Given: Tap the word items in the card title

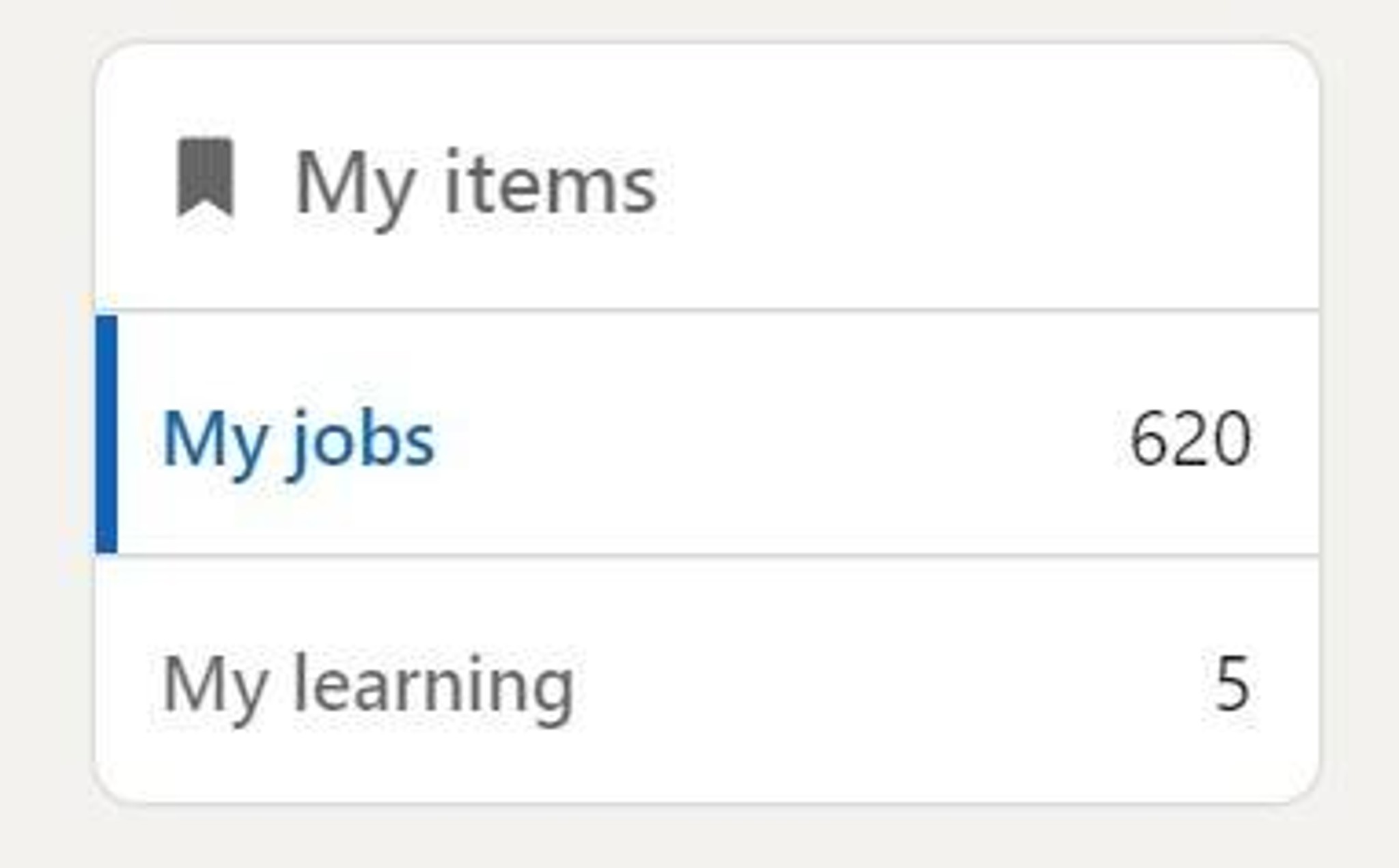Looking at the screenshot, I should click(x=551, y=184).
